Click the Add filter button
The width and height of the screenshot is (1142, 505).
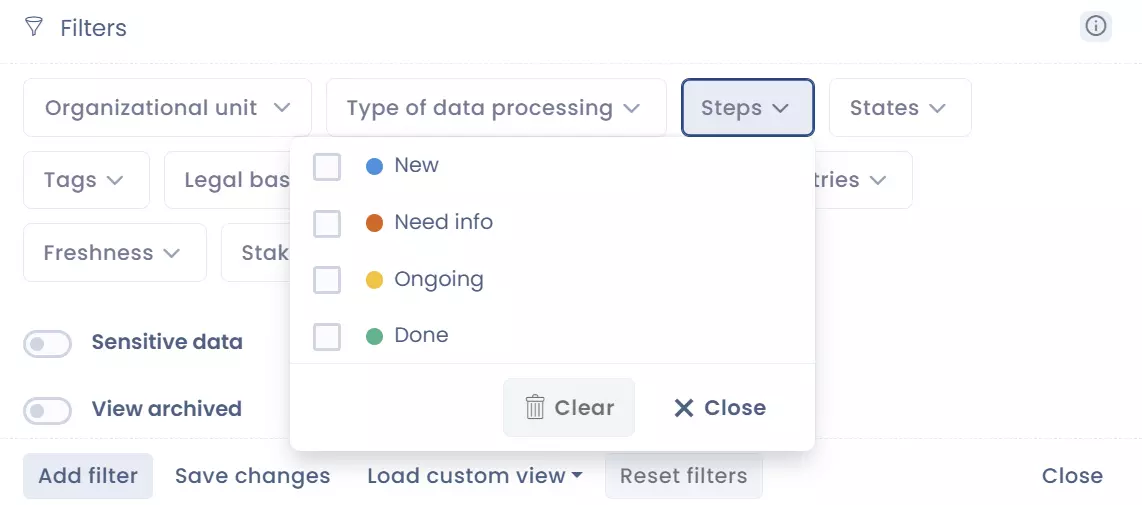pyautogui.click(x=88, y=476)
